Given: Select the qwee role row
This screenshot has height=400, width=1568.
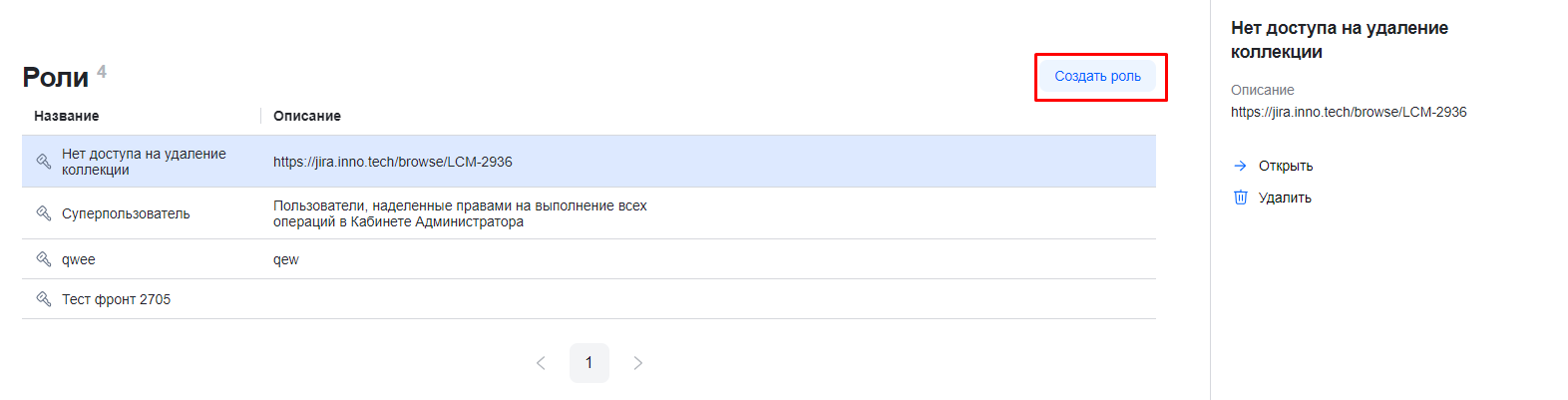Looking at the screenshot, I should [79, 259].
